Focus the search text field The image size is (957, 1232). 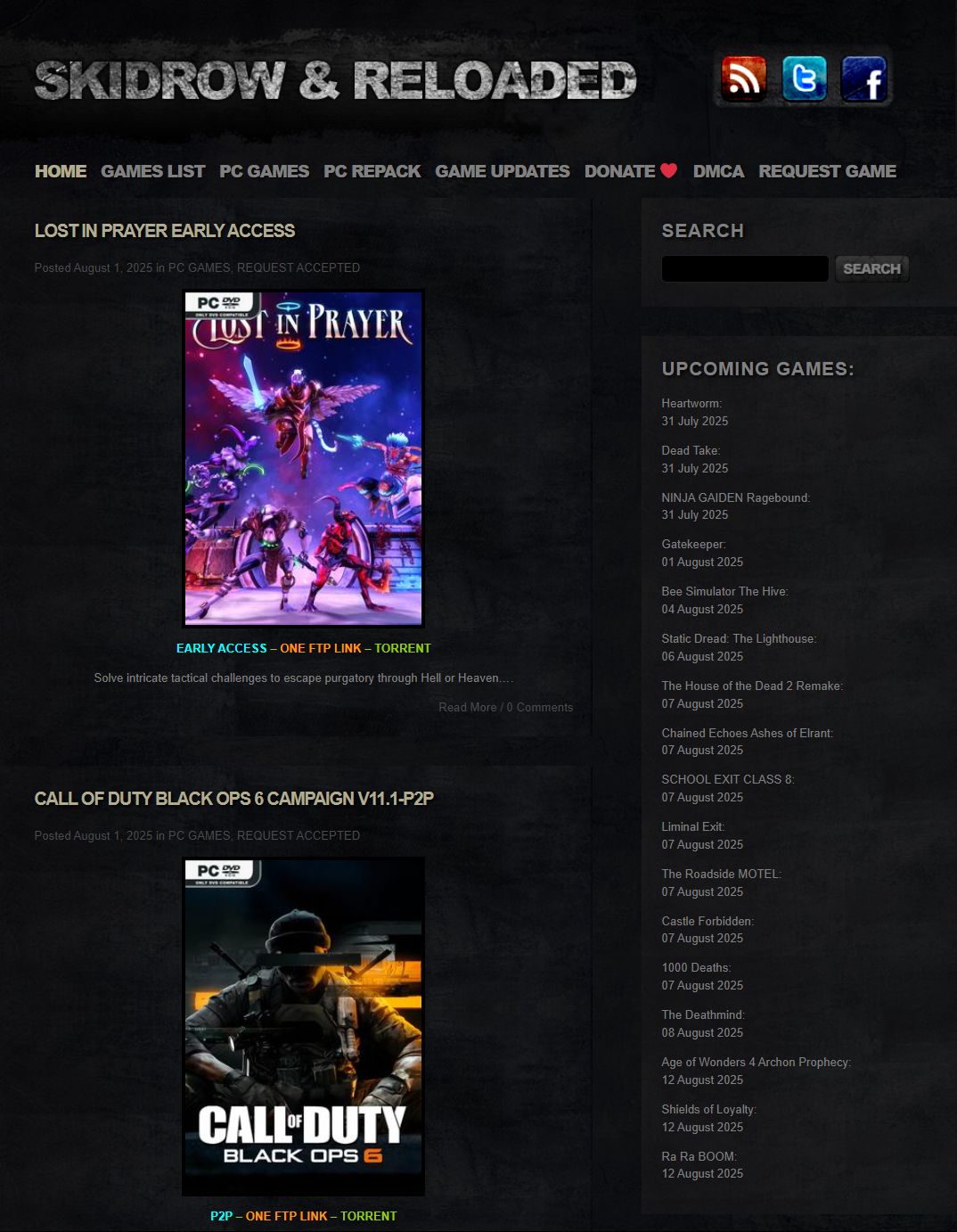(x=745, y=268)
